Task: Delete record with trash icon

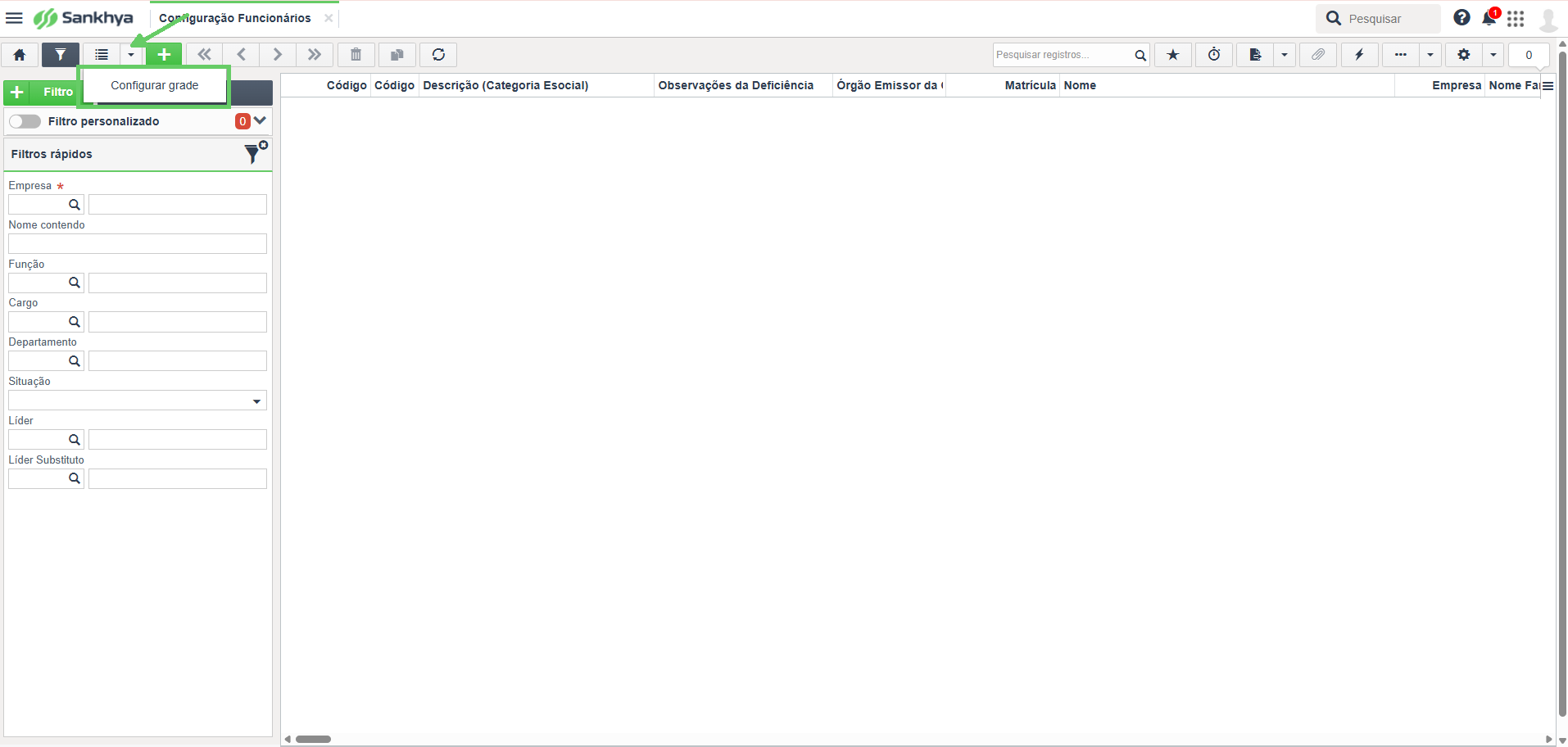Action: [356, 55]
